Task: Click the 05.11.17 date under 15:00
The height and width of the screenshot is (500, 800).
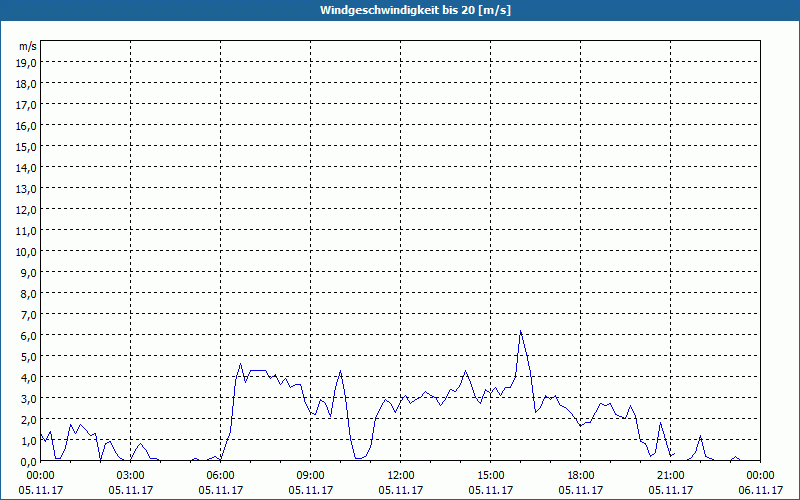Action: [490, 490]
